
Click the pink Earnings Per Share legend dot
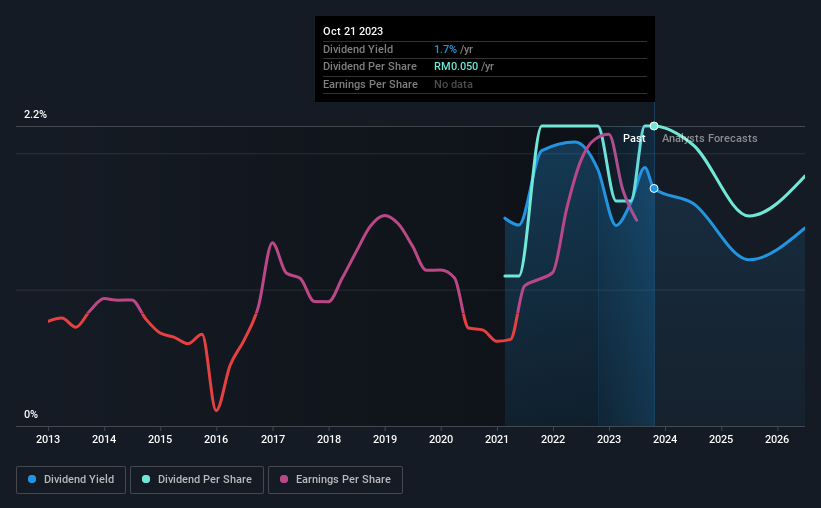(x=284, y=479)
